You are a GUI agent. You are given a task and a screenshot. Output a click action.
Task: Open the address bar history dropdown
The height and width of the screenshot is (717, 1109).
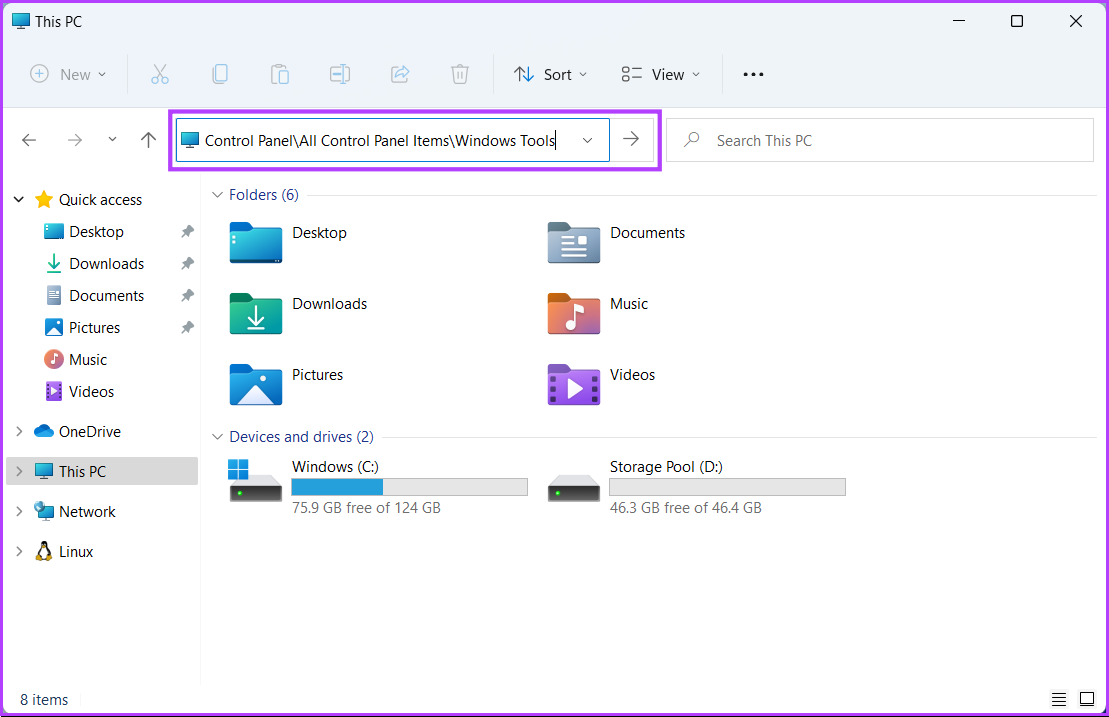point(587,140)
